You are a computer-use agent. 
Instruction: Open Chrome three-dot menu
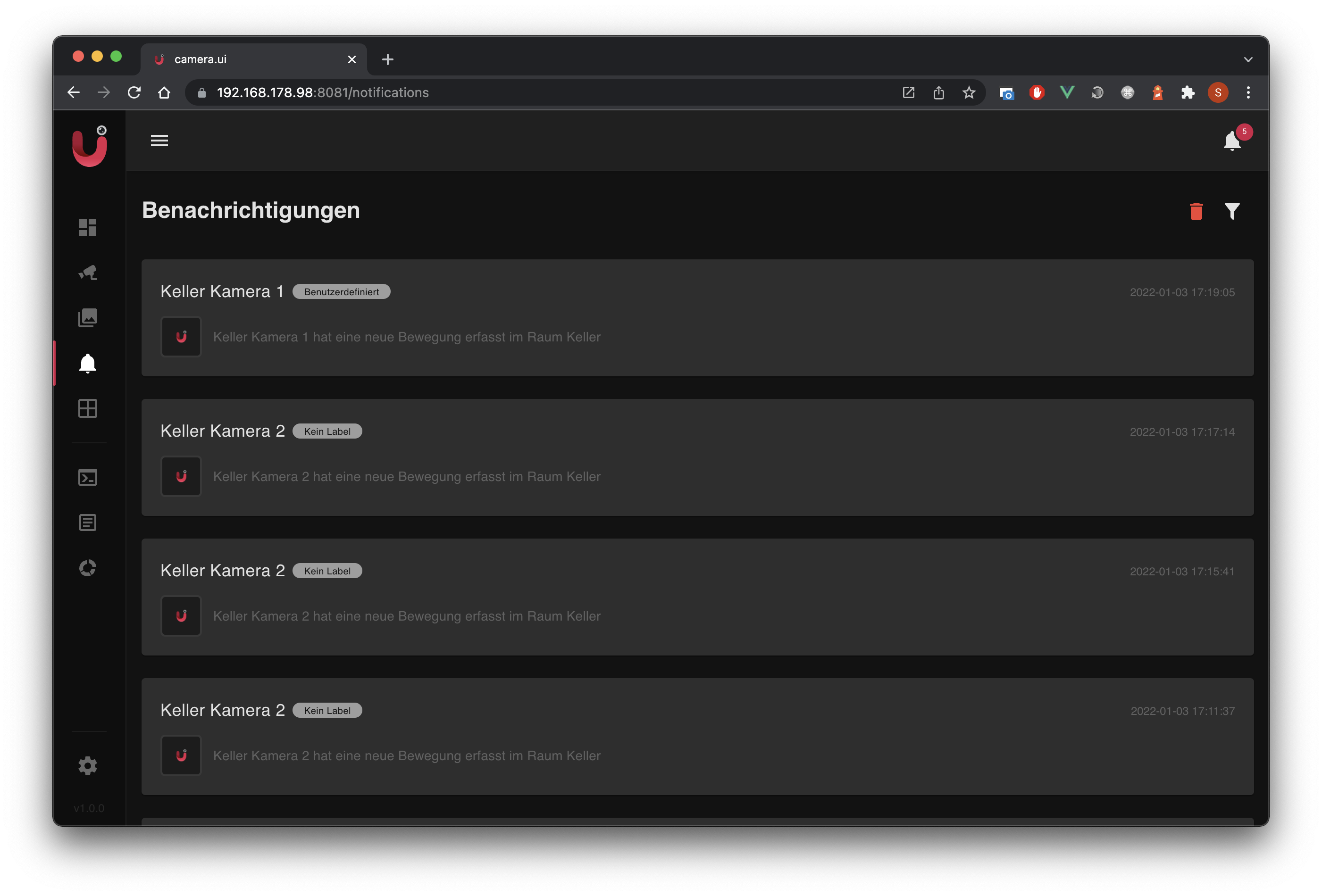(1248, 92)
